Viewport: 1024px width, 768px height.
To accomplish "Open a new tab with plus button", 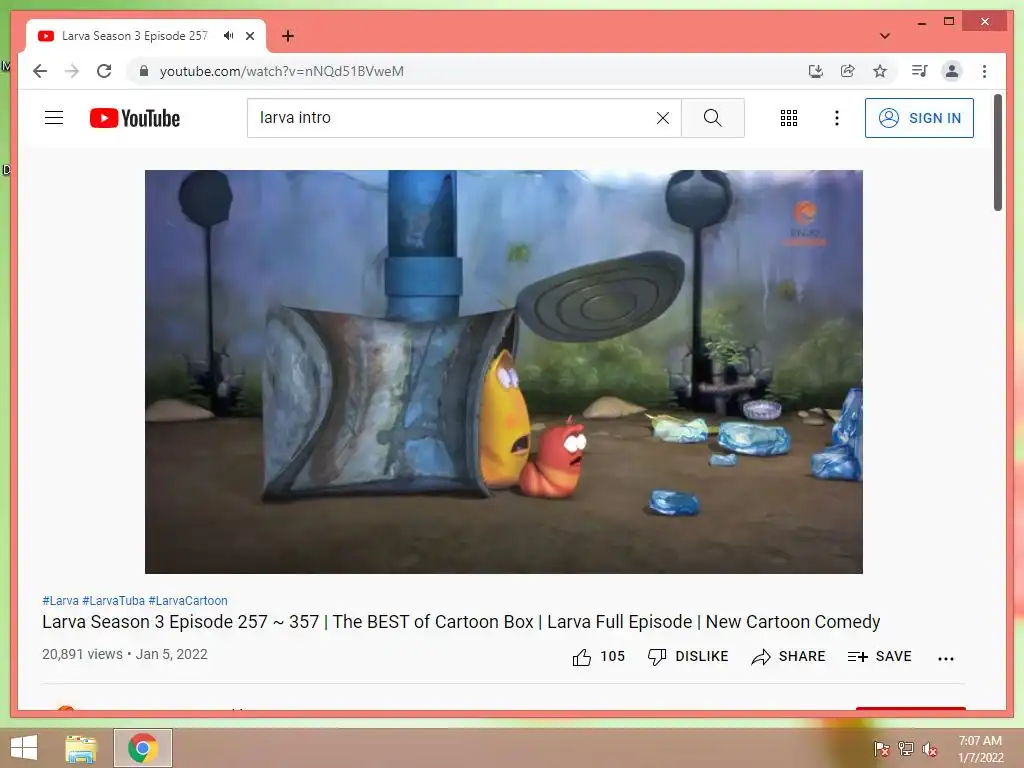I will pos(287,36).
